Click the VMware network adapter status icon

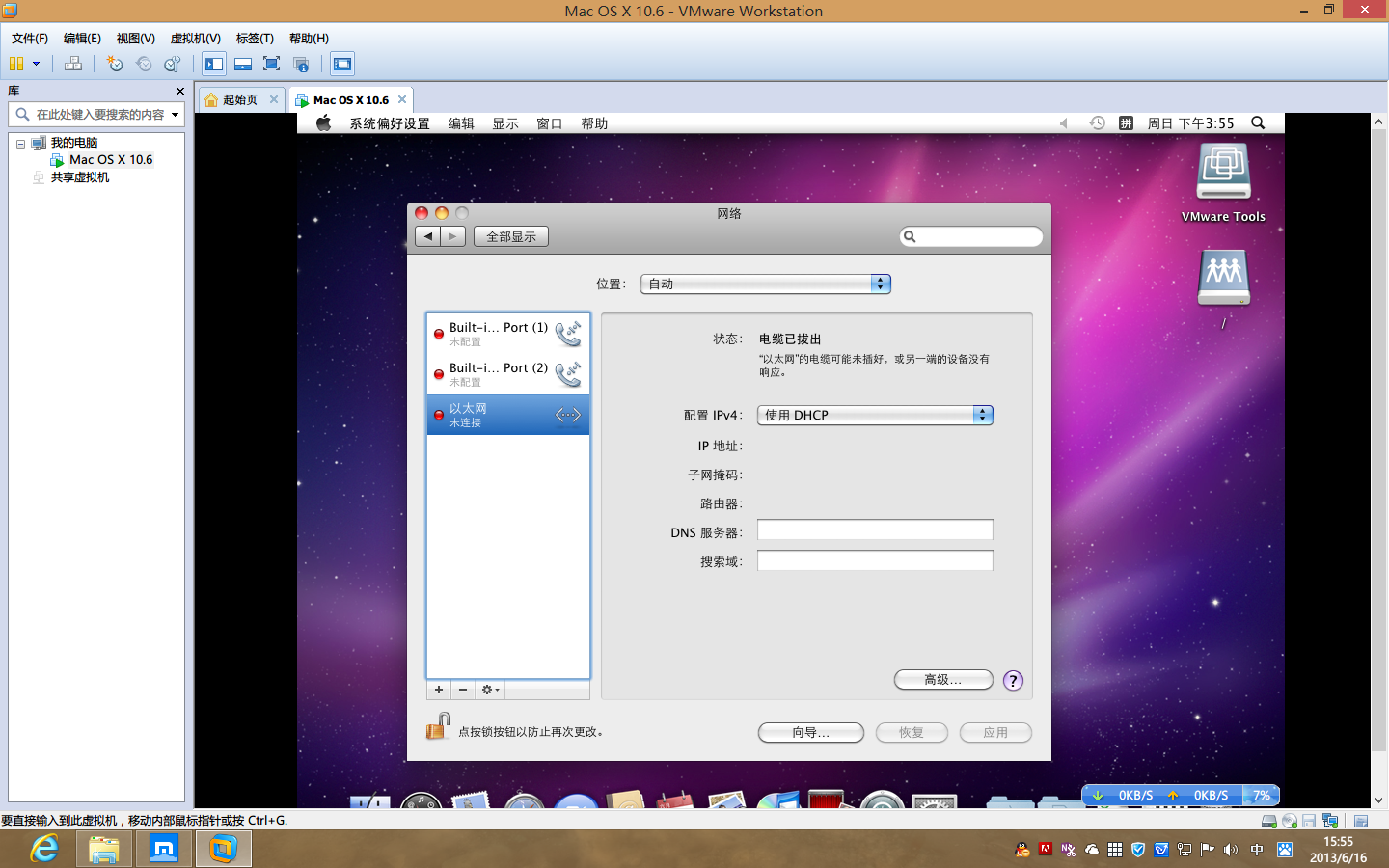tap(1329, 821)
